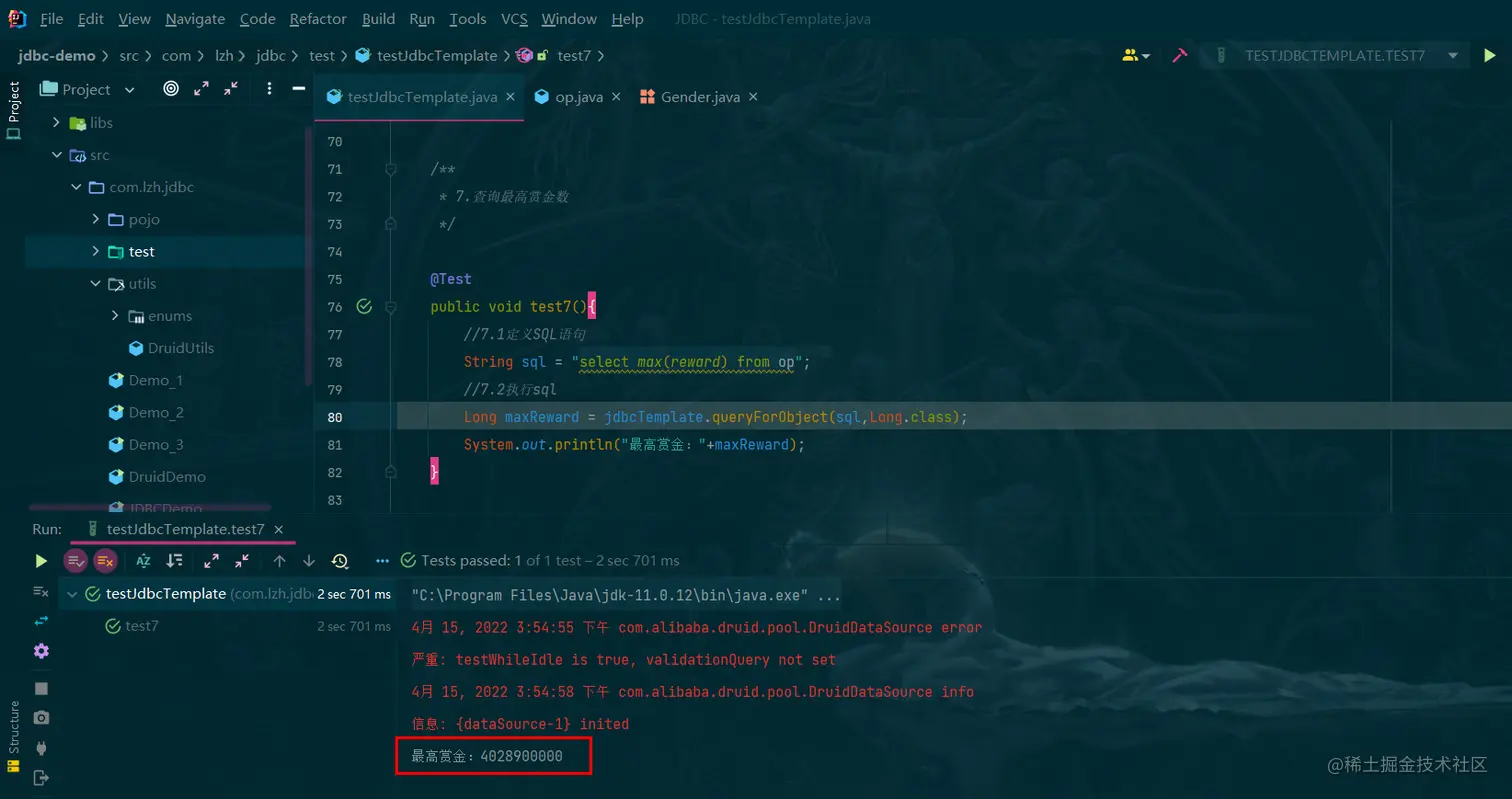Hide the Project panel with minus icon

pyautogui.click(x=298, y=89)
